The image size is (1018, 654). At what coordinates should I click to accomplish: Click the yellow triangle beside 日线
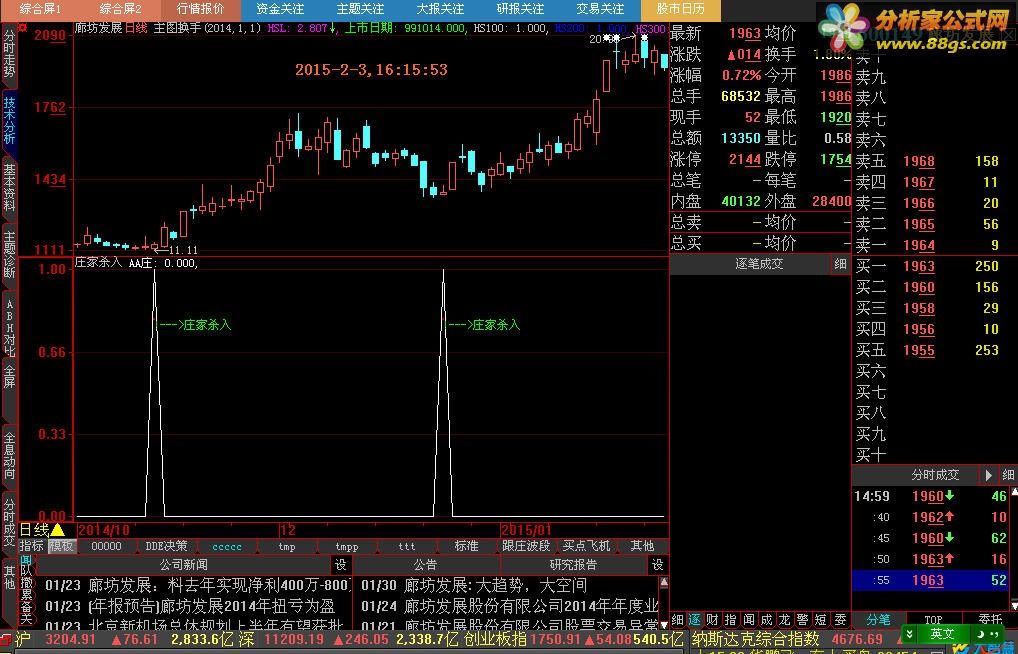(57, 531)
